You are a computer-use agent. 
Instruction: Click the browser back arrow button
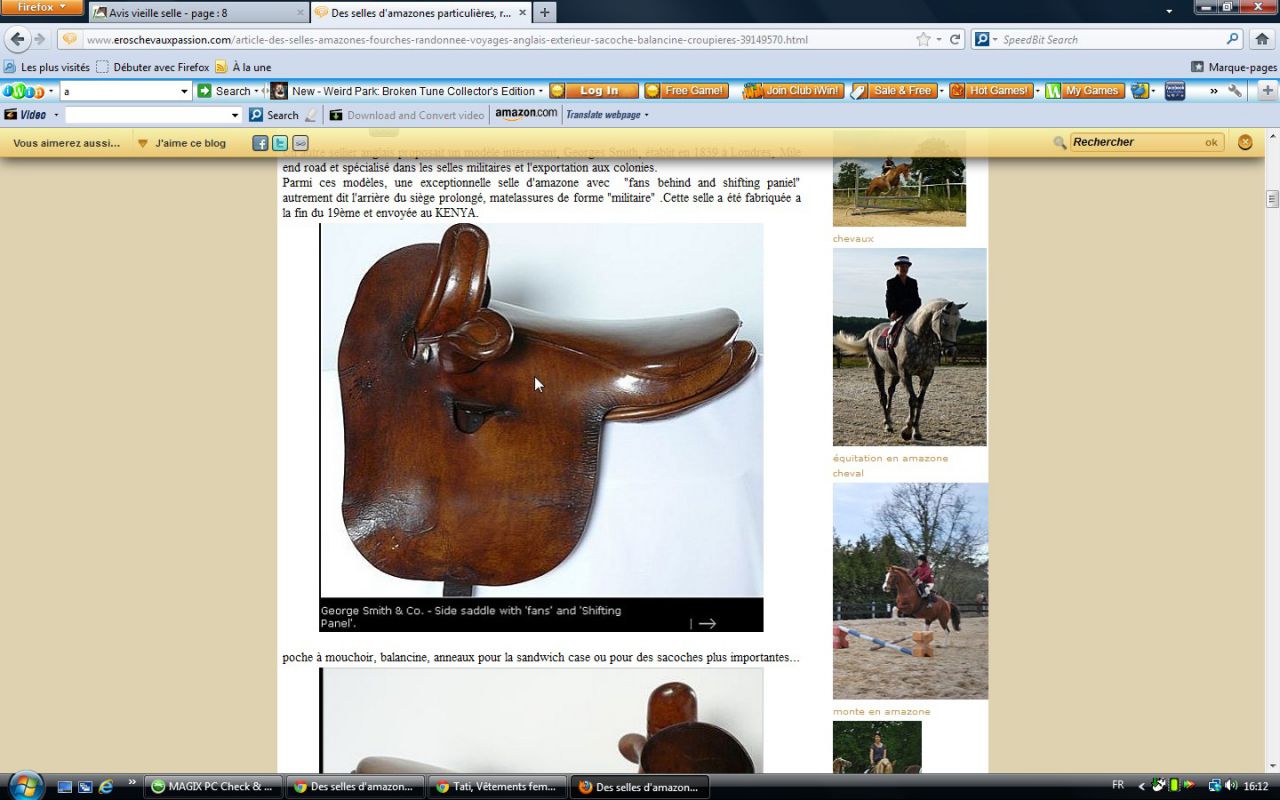click(18, 39)
